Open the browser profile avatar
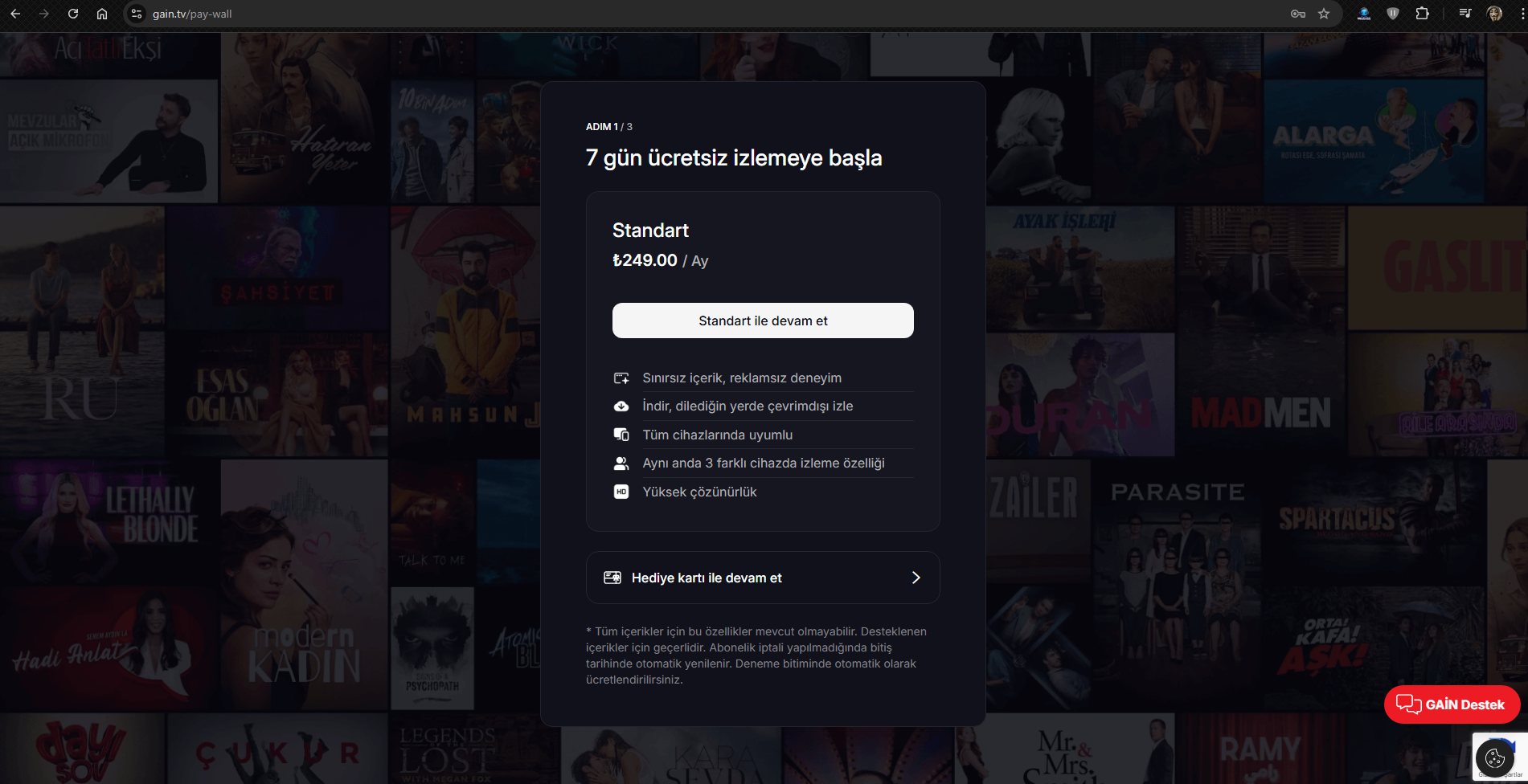This screenshot has width=1528, height=784. tap(1494, 14)
